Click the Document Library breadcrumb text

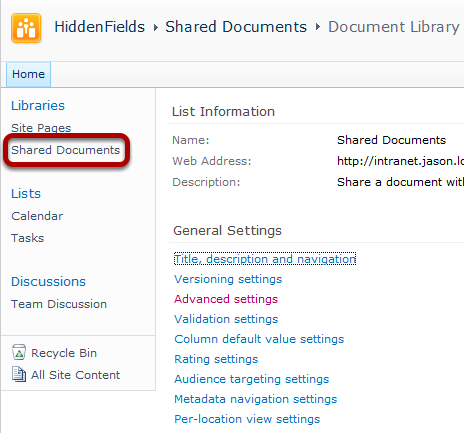[x=394, y=27]
